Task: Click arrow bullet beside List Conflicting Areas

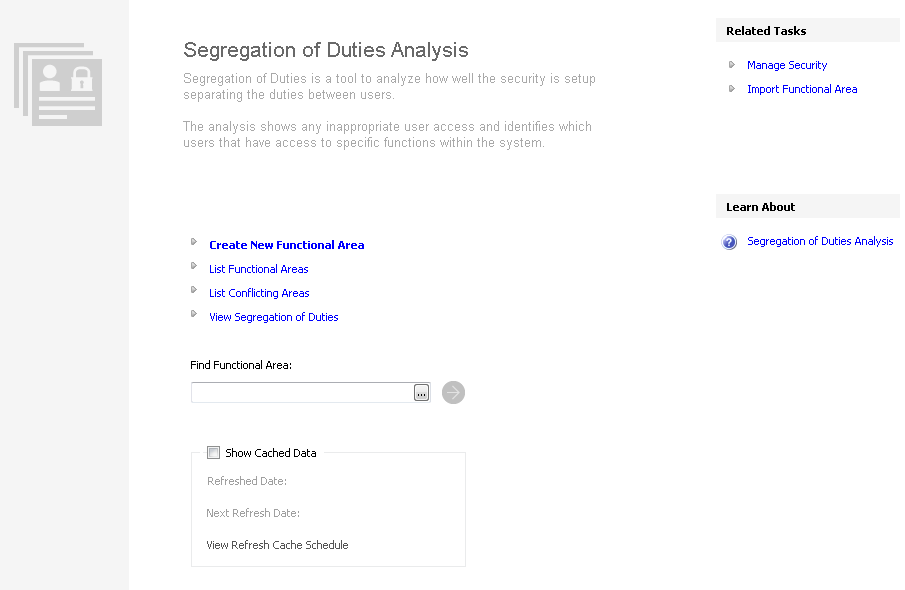Action: (194, 290)
